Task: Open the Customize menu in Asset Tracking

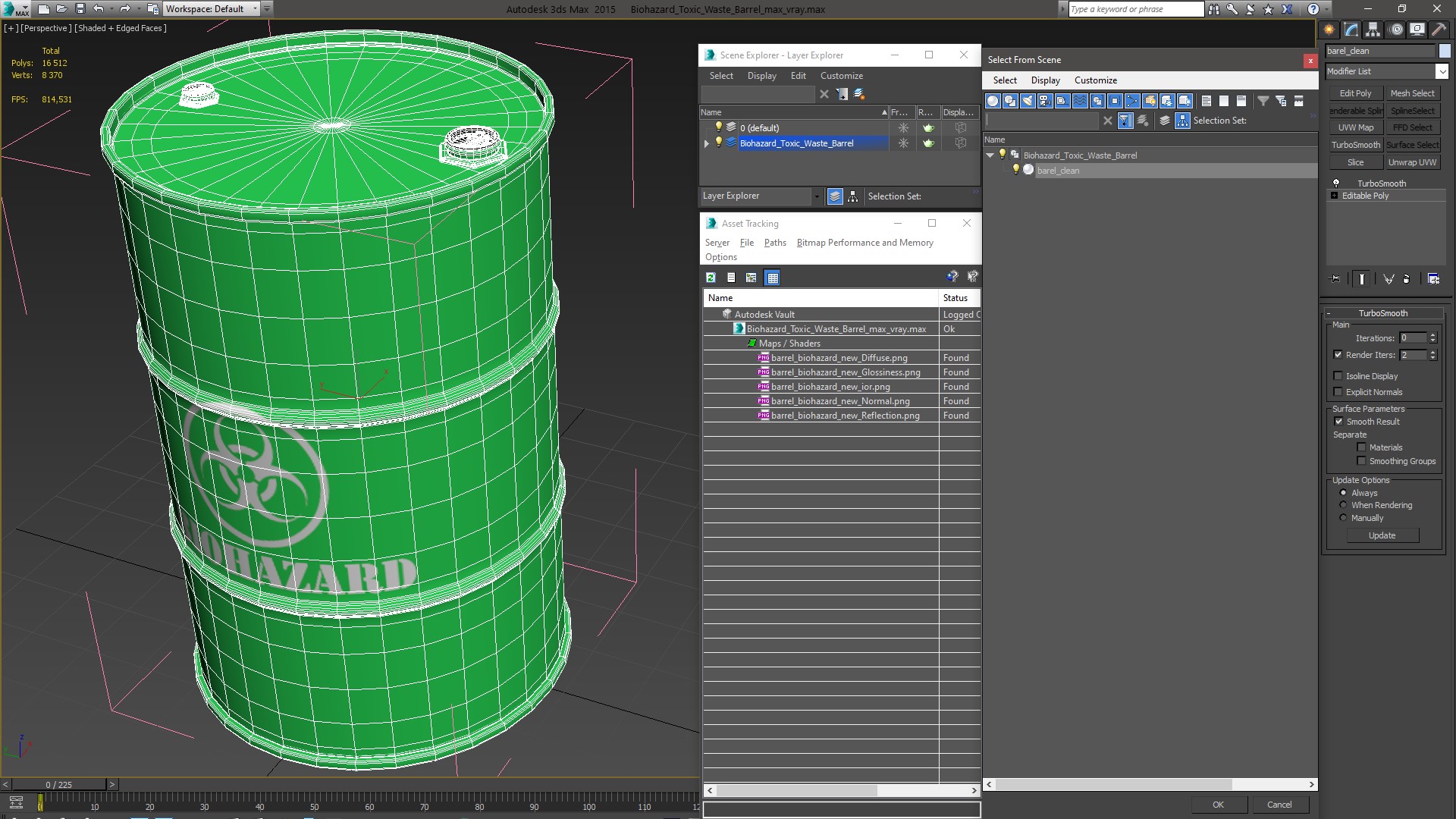Action: [x=841, y=75]
